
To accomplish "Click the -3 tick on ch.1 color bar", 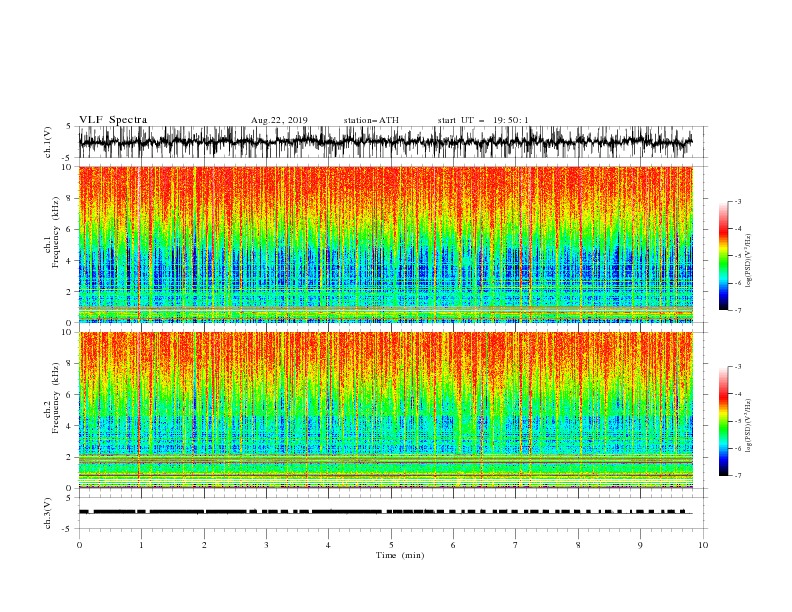I will (x=737, y=201).
